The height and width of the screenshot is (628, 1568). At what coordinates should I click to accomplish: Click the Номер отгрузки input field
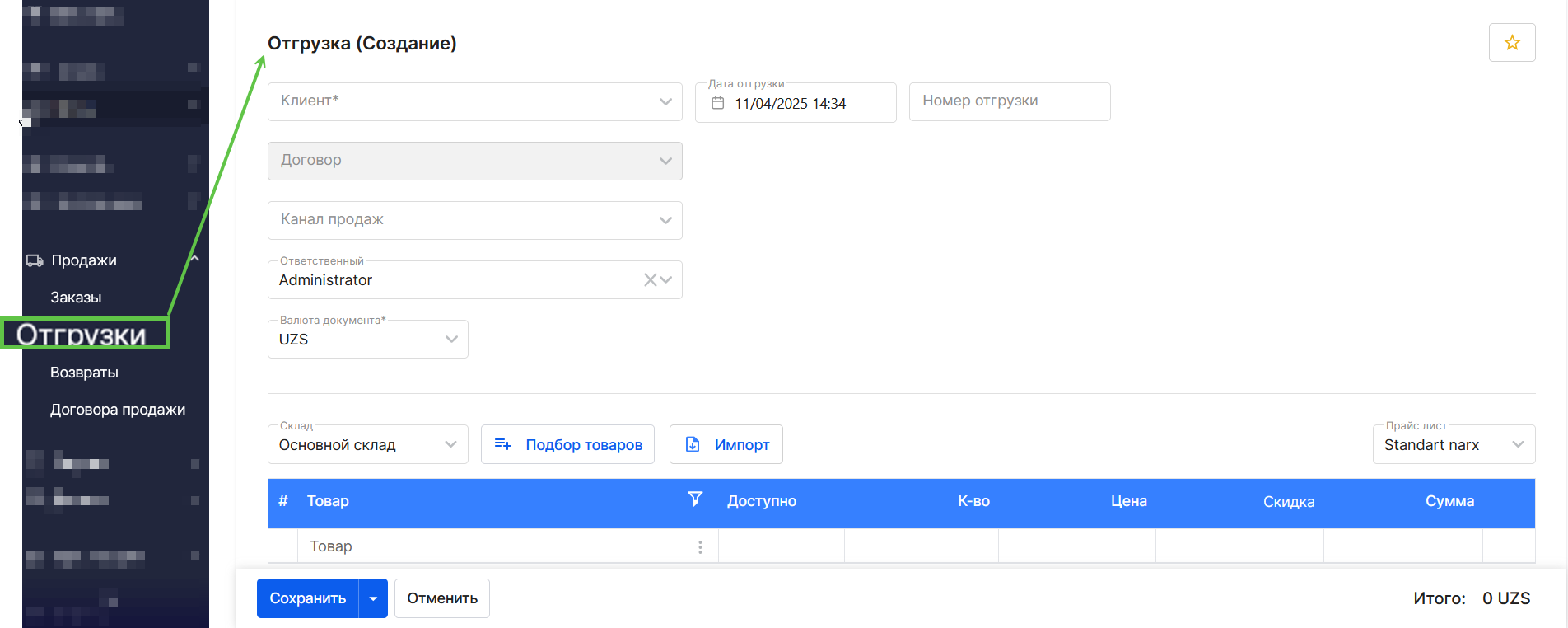(1009, 101)
